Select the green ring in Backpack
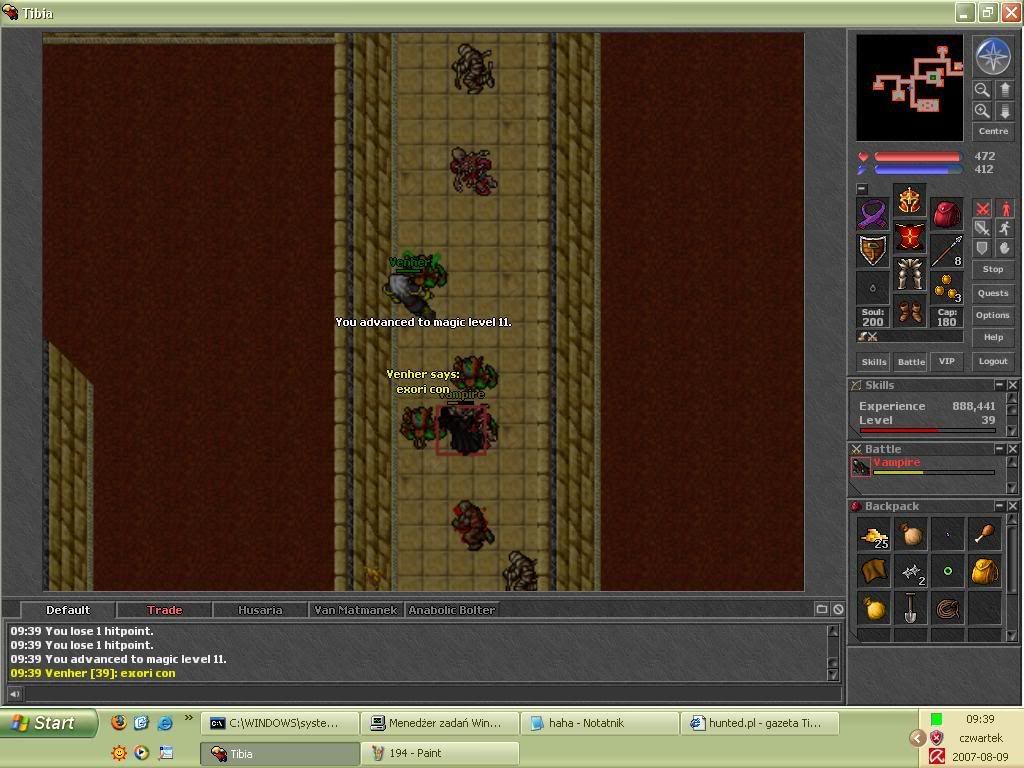Viewport: 1024px width, 768px height. pos(948,572)
